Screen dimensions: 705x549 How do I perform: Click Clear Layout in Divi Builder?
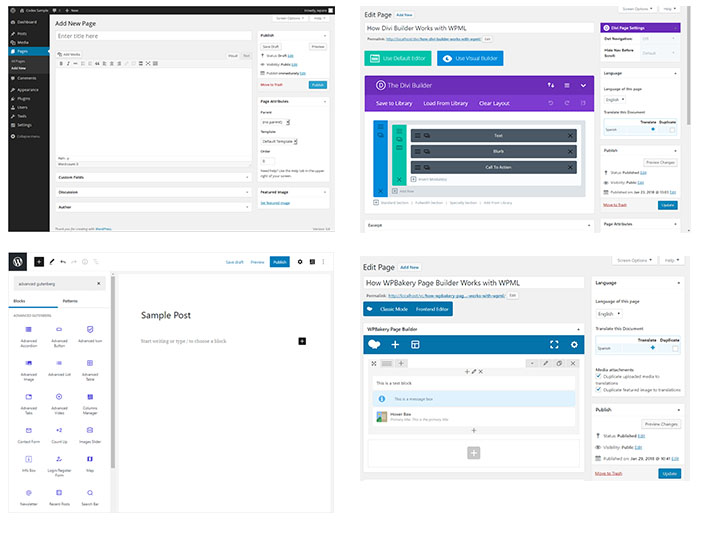494,103
